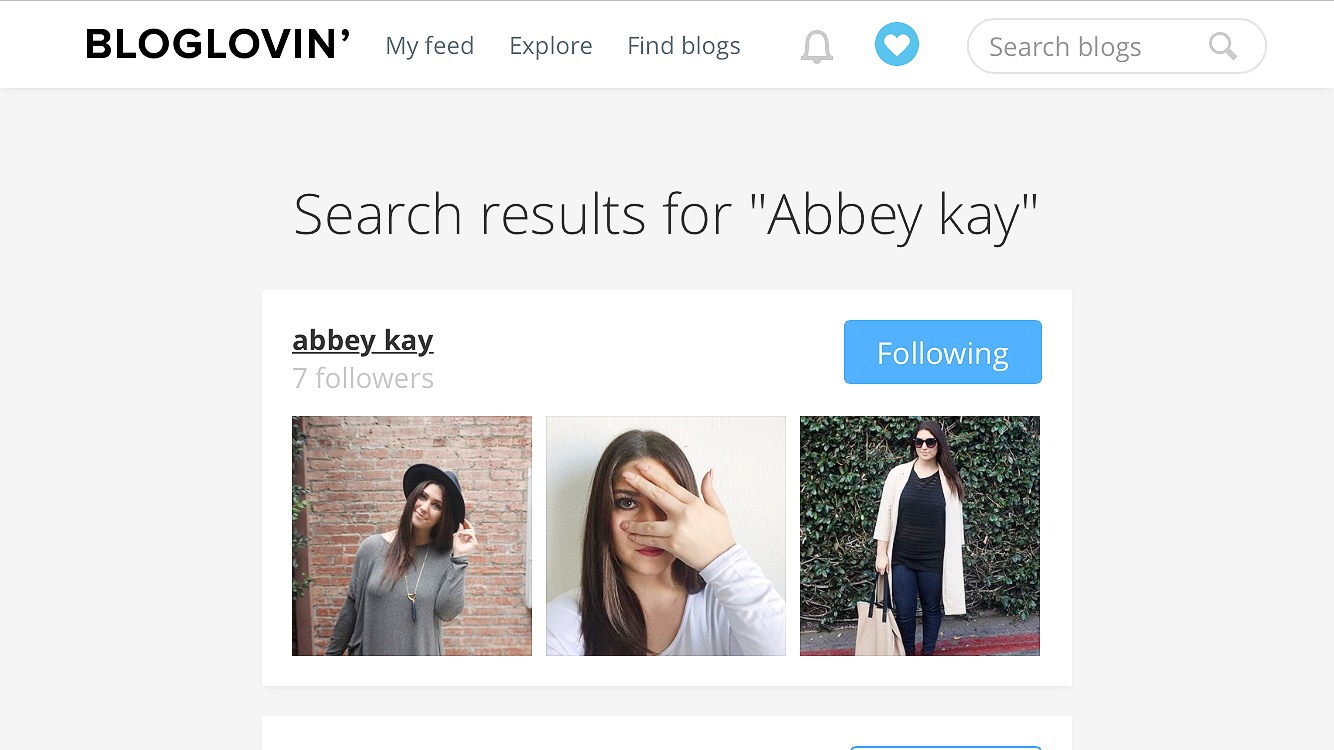Open the hand-over-face selfie thumbnail
The height and width of the screenshot is (750, 1334).
(666, 536)
